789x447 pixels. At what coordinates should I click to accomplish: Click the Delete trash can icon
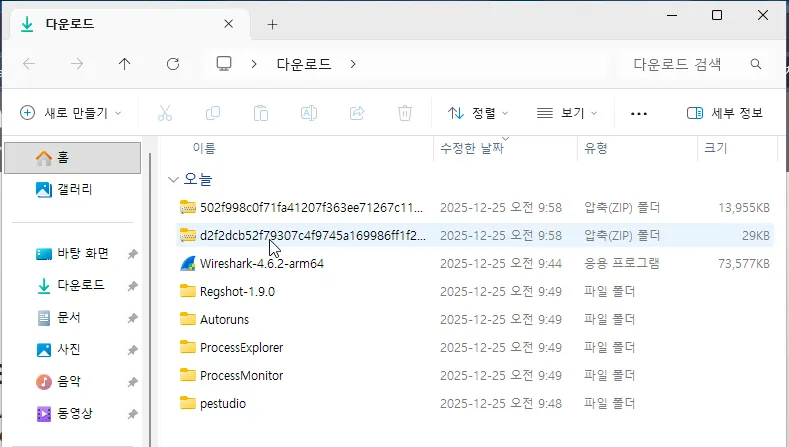click(405, 113)
